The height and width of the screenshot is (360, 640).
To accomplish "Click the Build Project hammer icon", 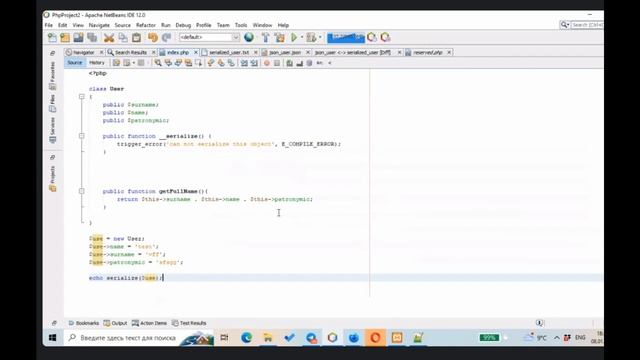I will click(265, 38).
